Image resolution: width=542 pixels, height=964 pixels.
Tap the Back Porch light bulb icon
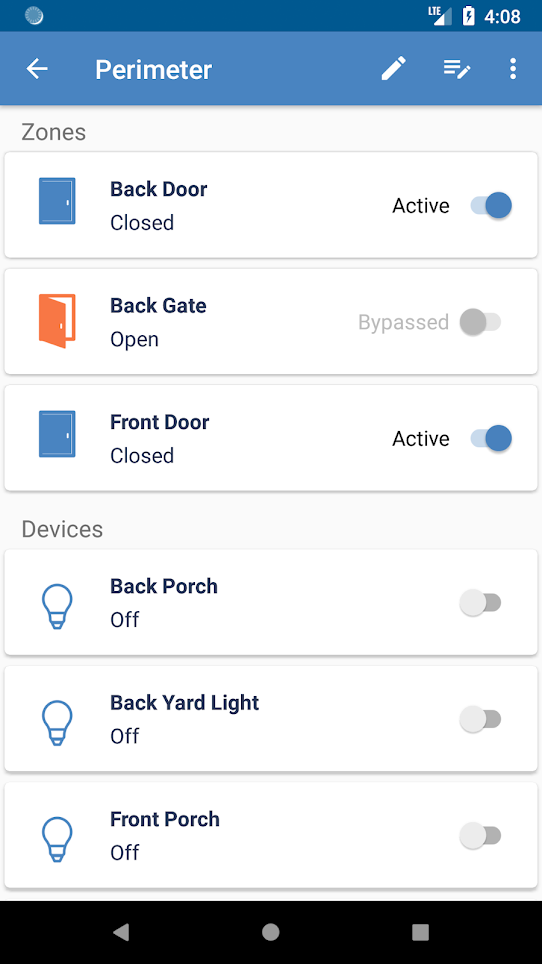point(57,606)
